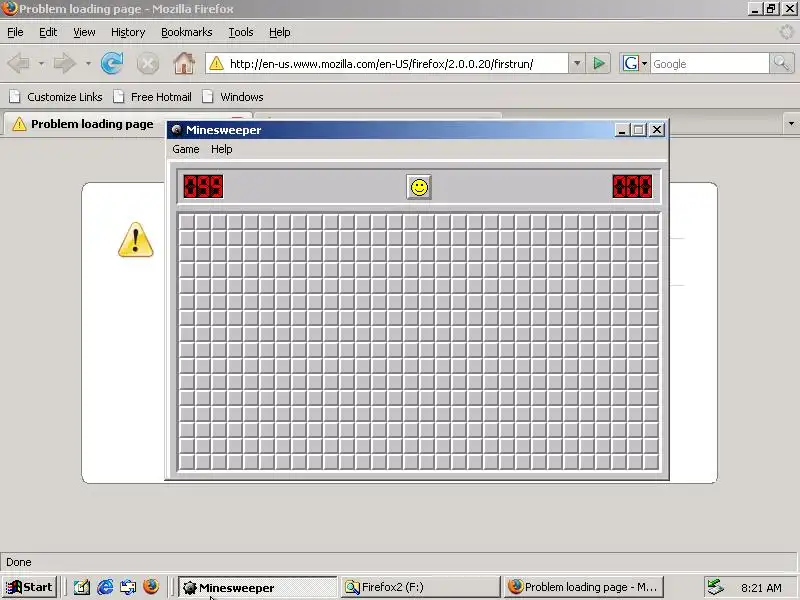Image resolution: width=800 pixels, height=600 pixels.
Task: Switch to Minesweeper taskbar button
Action: click(257, 587)
